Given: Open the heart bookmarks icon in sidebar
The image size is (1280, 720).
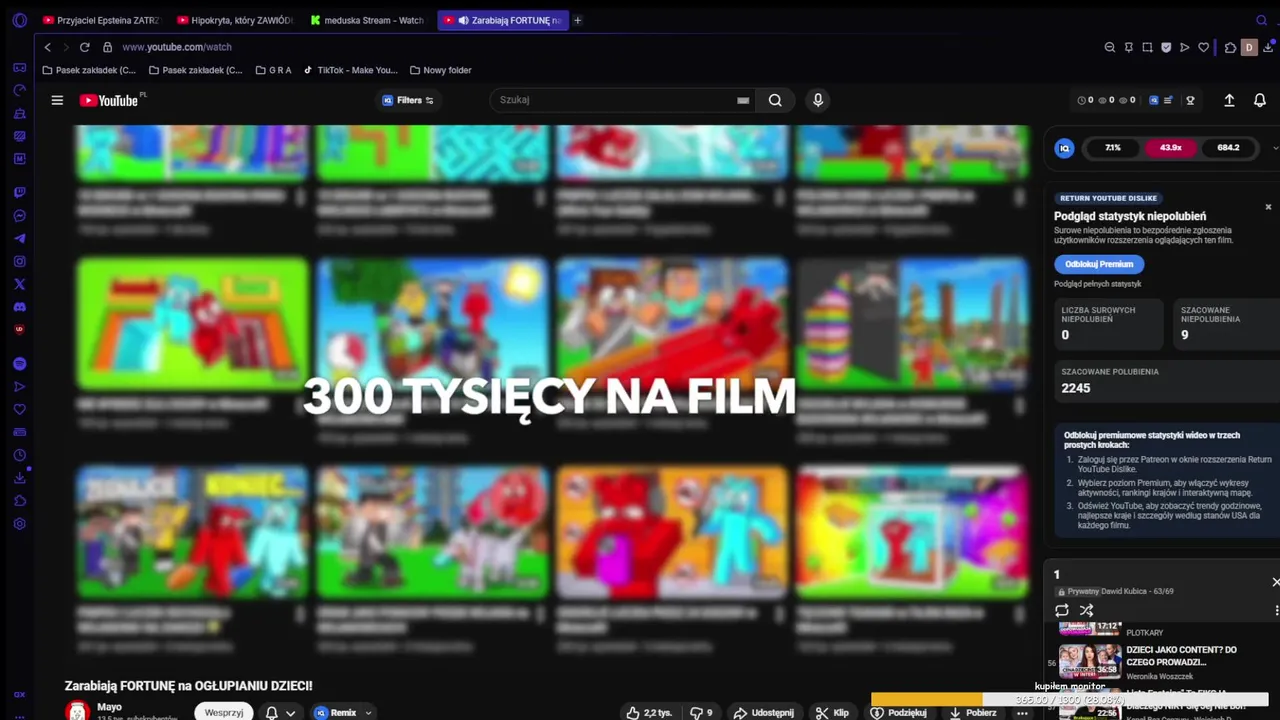Looking at the screenshot, I should pyautogui.click(x=19, y=409).
